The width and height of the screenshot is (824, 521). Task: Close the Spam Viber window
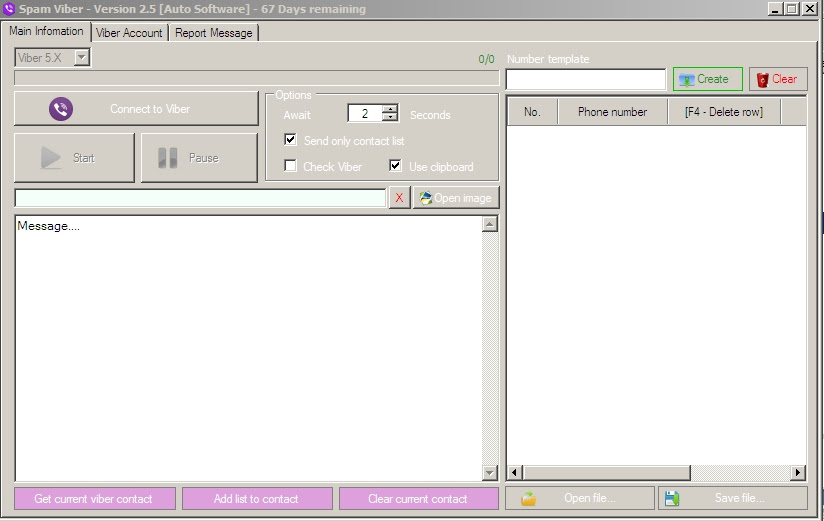click(x=809, y=8)
